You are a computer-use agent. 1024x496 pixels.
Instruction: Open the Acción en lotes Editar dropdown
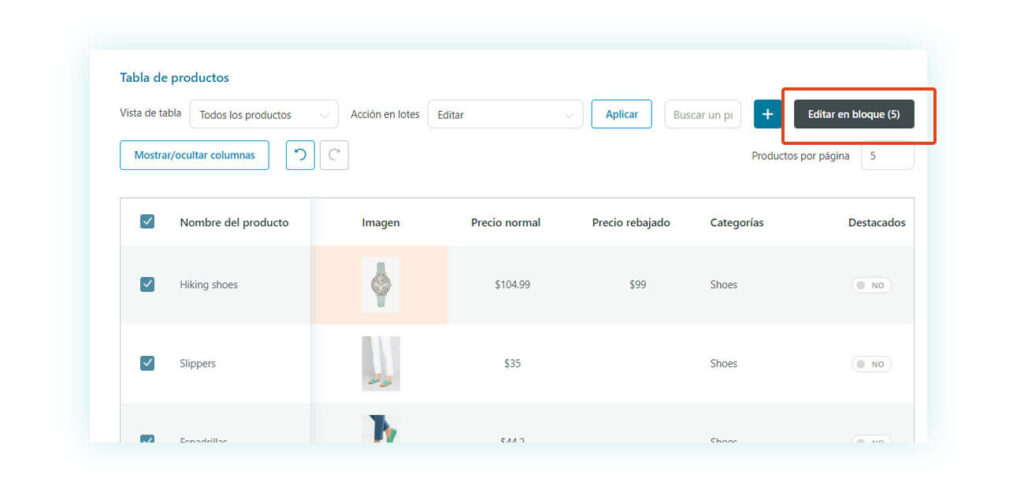pos(505,114)
